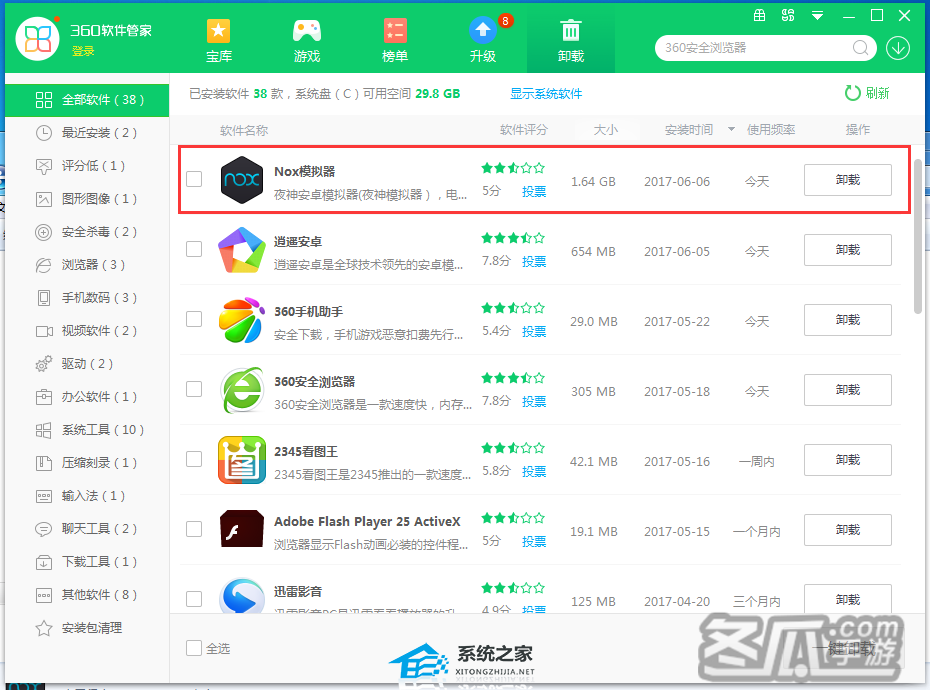
Task: Toggle the 全选 select-all checkbox
Action: [x=194, y=648]
